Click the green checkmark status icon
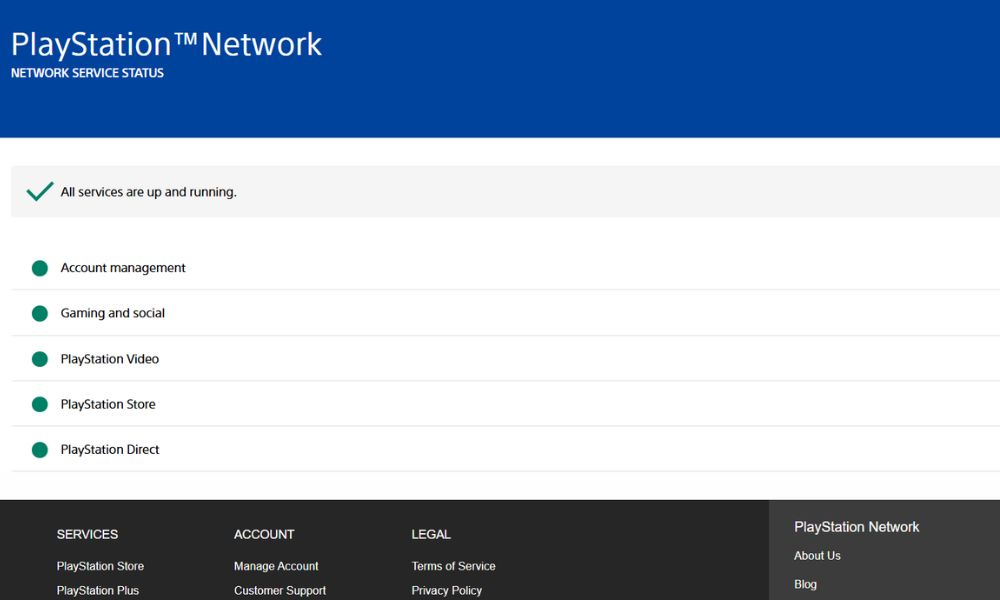 click(x=39, y=190)
